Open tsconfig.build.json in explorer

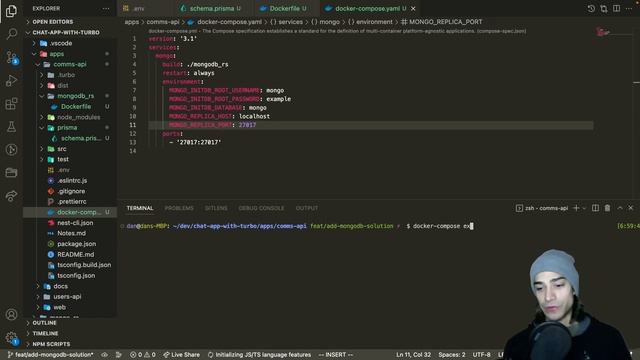[x=84, y=265]
